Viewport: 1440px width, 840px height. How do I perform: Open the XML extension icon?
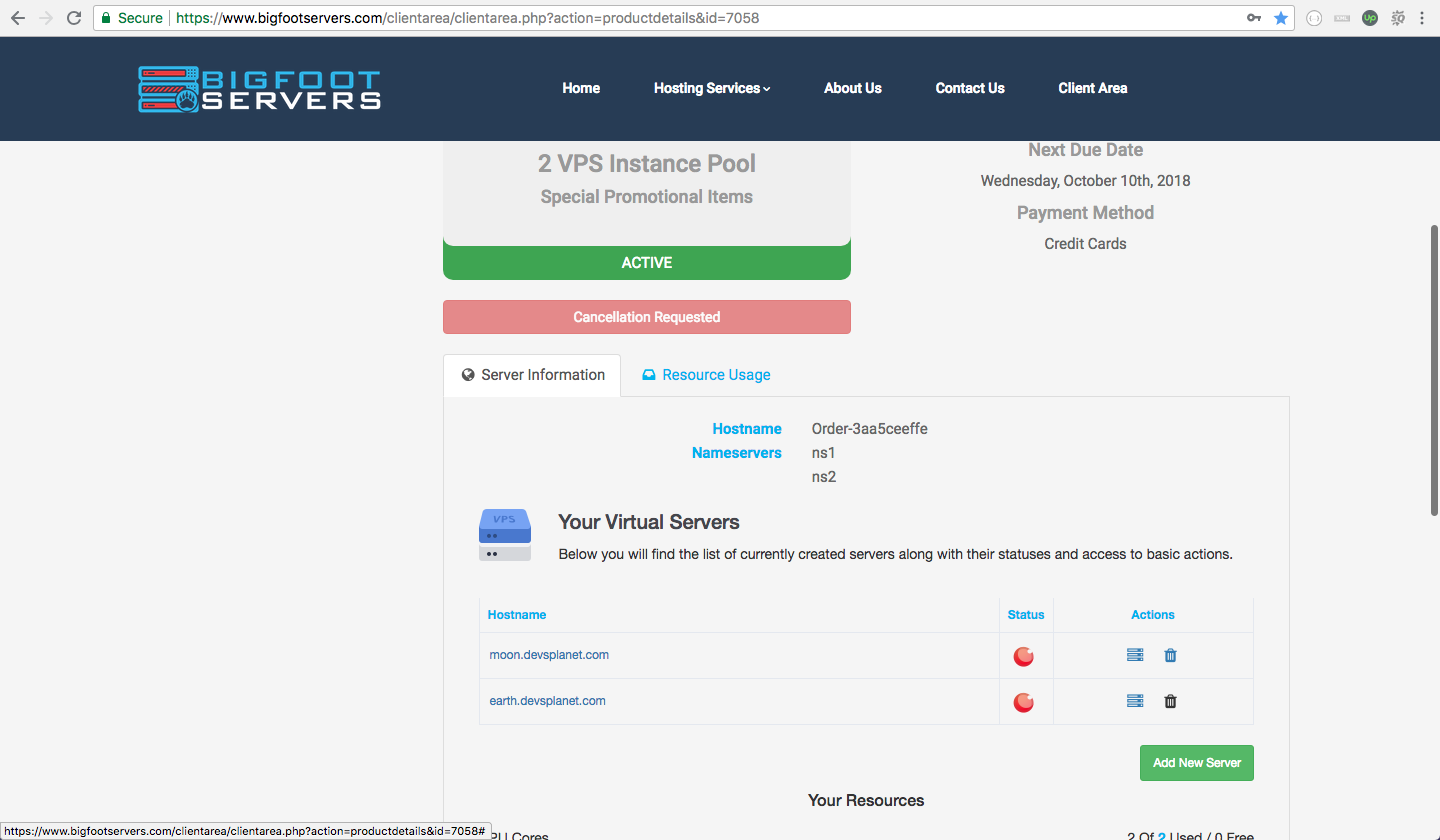1342,18
